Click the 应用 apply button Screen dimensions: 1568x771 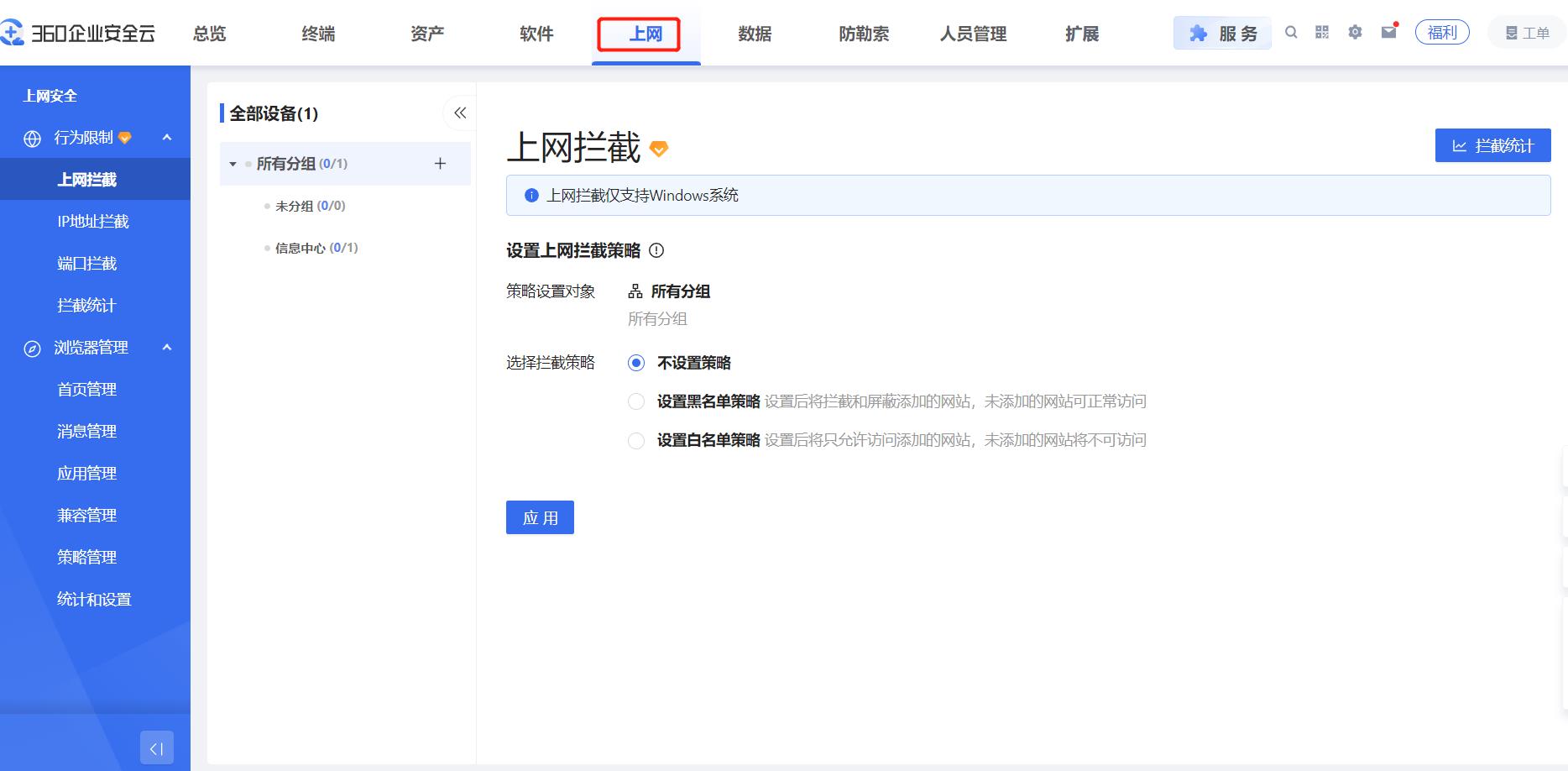[x=540, y=517]
